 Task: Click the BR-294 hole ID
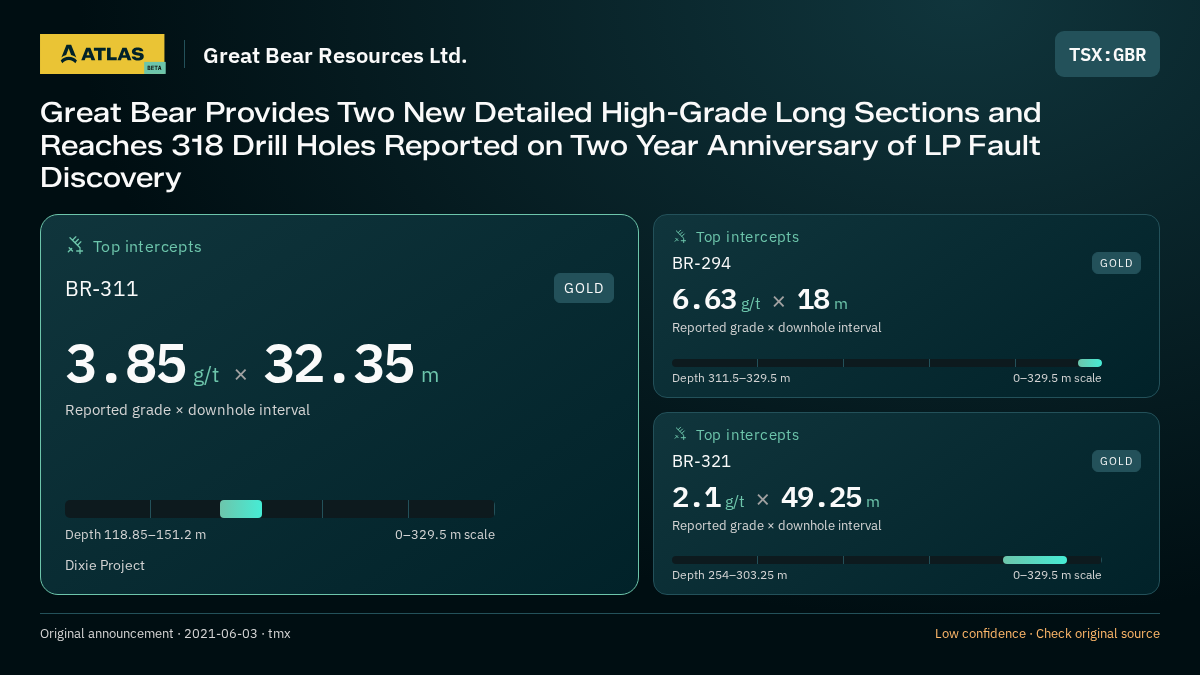tap(701, 263)
